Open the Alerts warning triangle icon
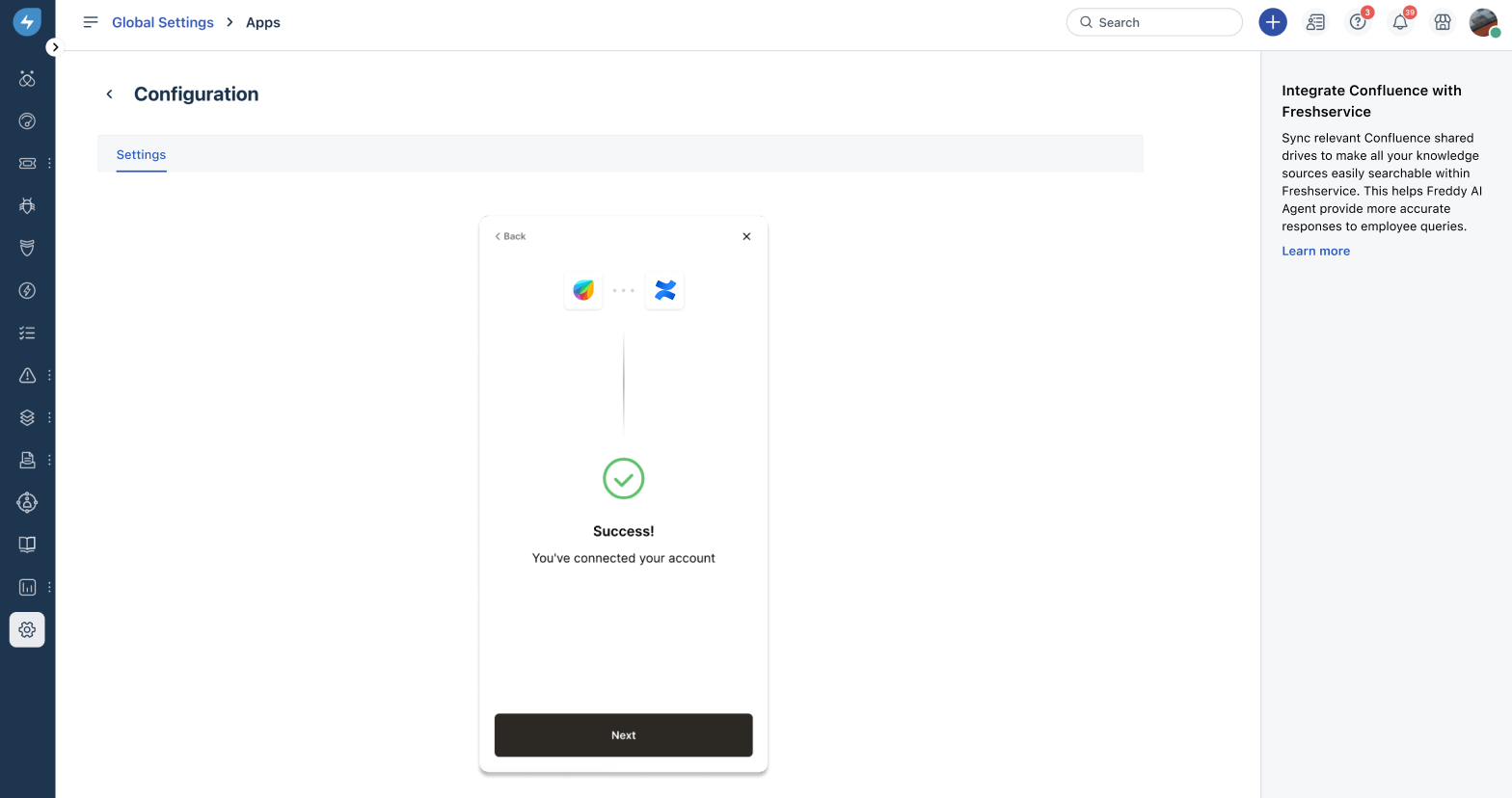The width and height of the screenshot is (1512, 798). (x=27, y=375)
